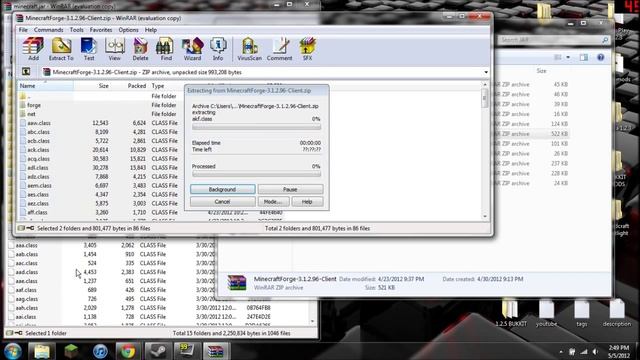
Task: Open the Tools menu
Action: 76,30
